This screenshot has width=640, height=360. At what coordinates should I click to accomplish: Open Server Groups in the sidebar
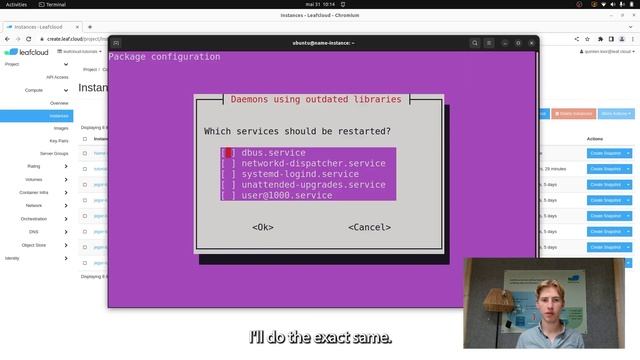pos(54,153)
